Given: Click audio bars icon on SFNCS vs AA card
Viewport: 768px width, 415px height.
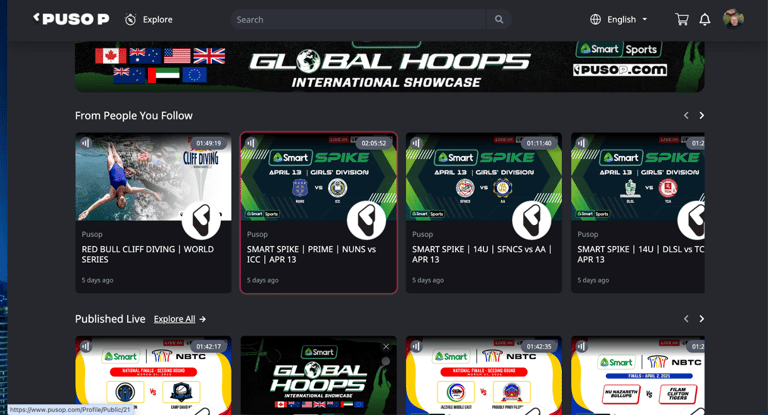Looking at the screenshot, I should [x=416, y=143].
